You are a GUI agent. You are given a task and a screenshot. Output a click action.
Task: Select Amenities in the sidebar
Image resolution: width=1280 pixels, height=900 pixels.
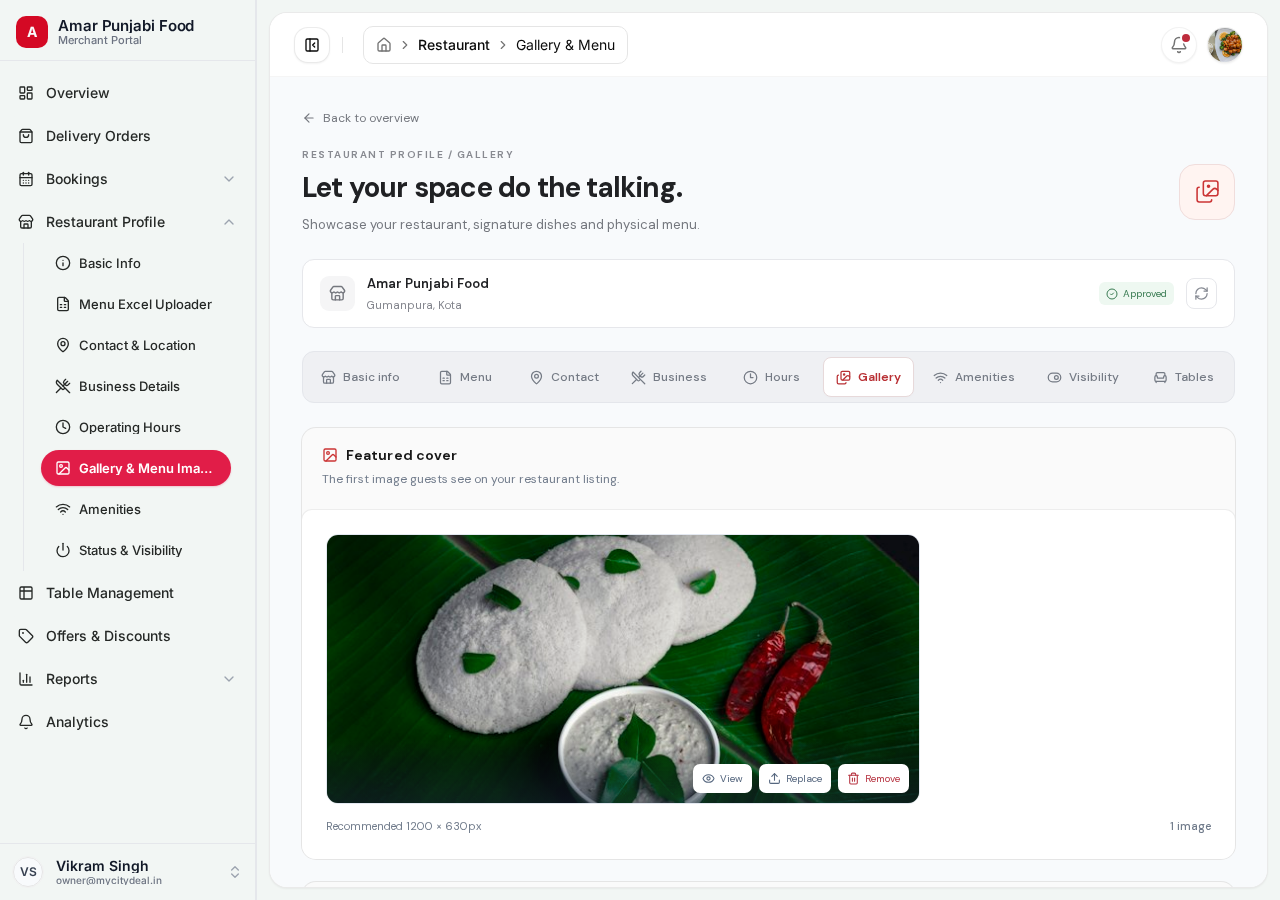click(x=136, y=509)
